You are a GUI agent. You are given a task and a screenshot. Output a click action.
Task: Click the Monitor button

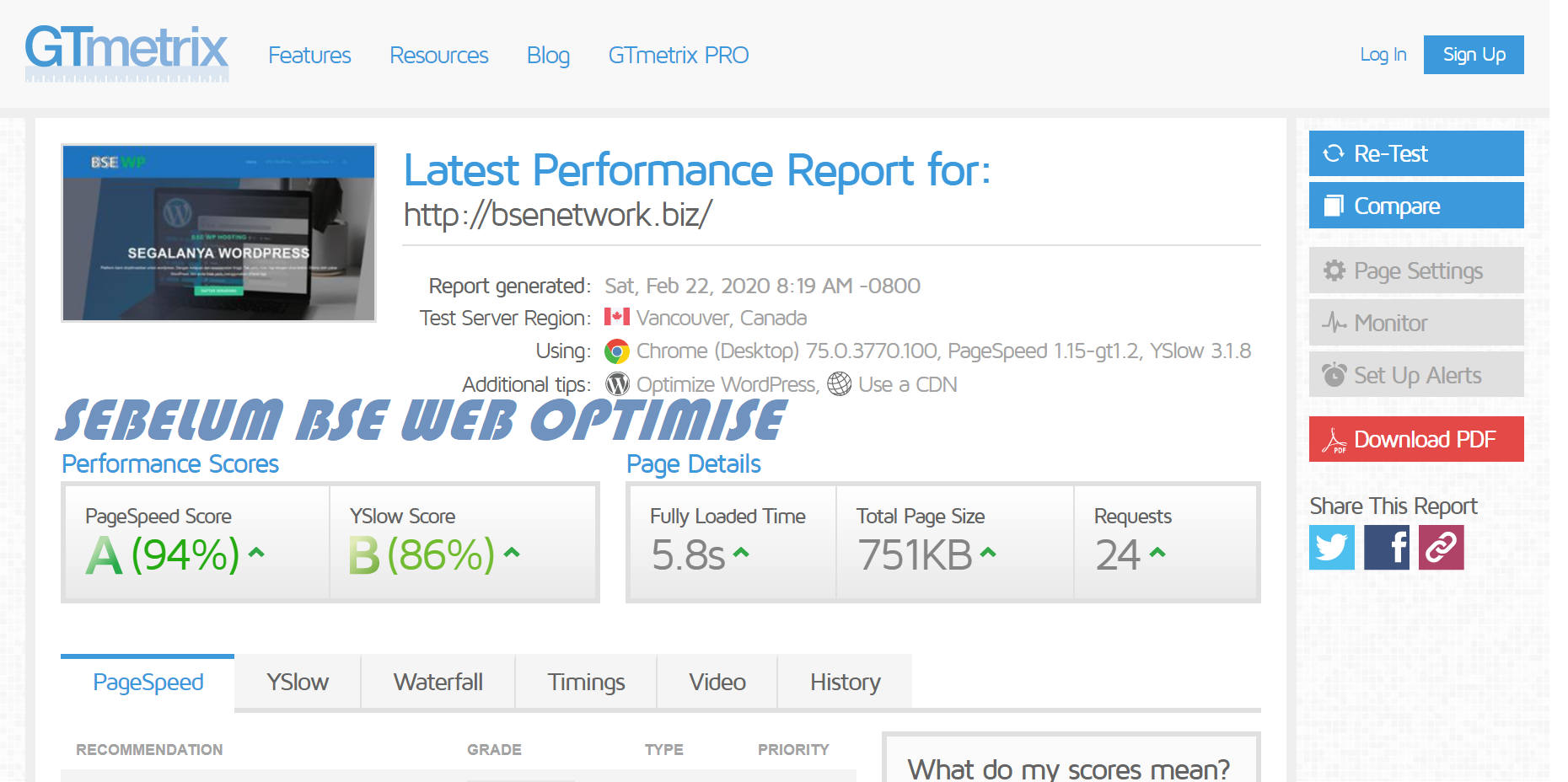pos(1416,323)
